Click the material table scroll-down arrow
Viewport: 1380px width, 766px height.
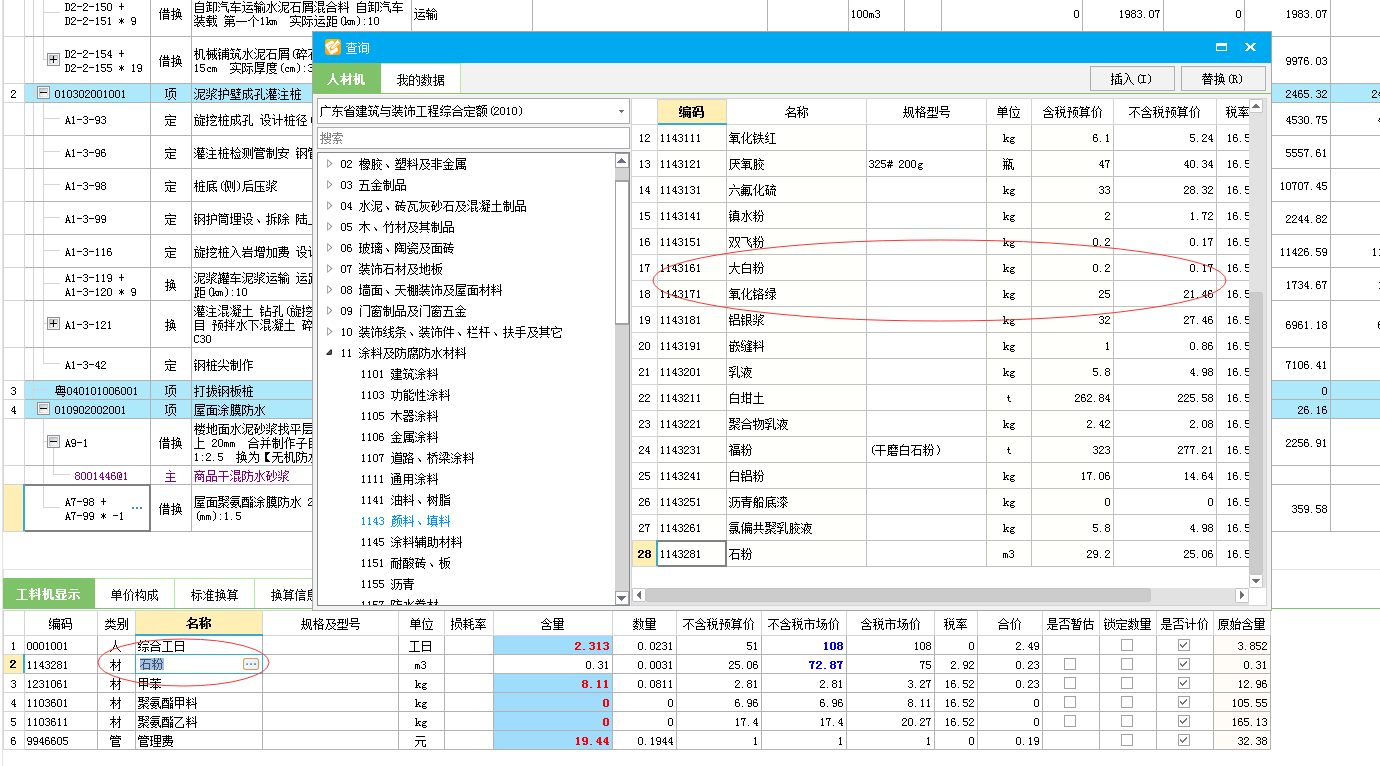click(1257, 579)
